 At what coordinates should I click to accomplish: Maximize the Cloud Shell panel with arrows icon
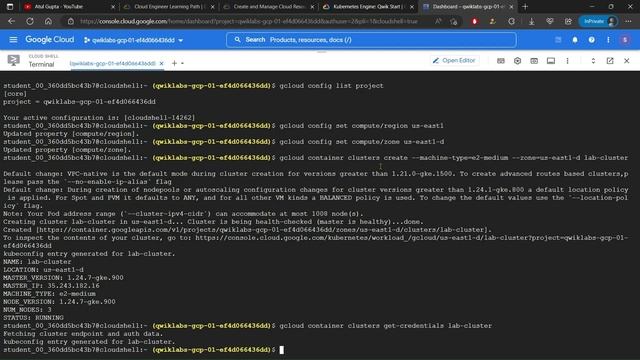point(593,61)
